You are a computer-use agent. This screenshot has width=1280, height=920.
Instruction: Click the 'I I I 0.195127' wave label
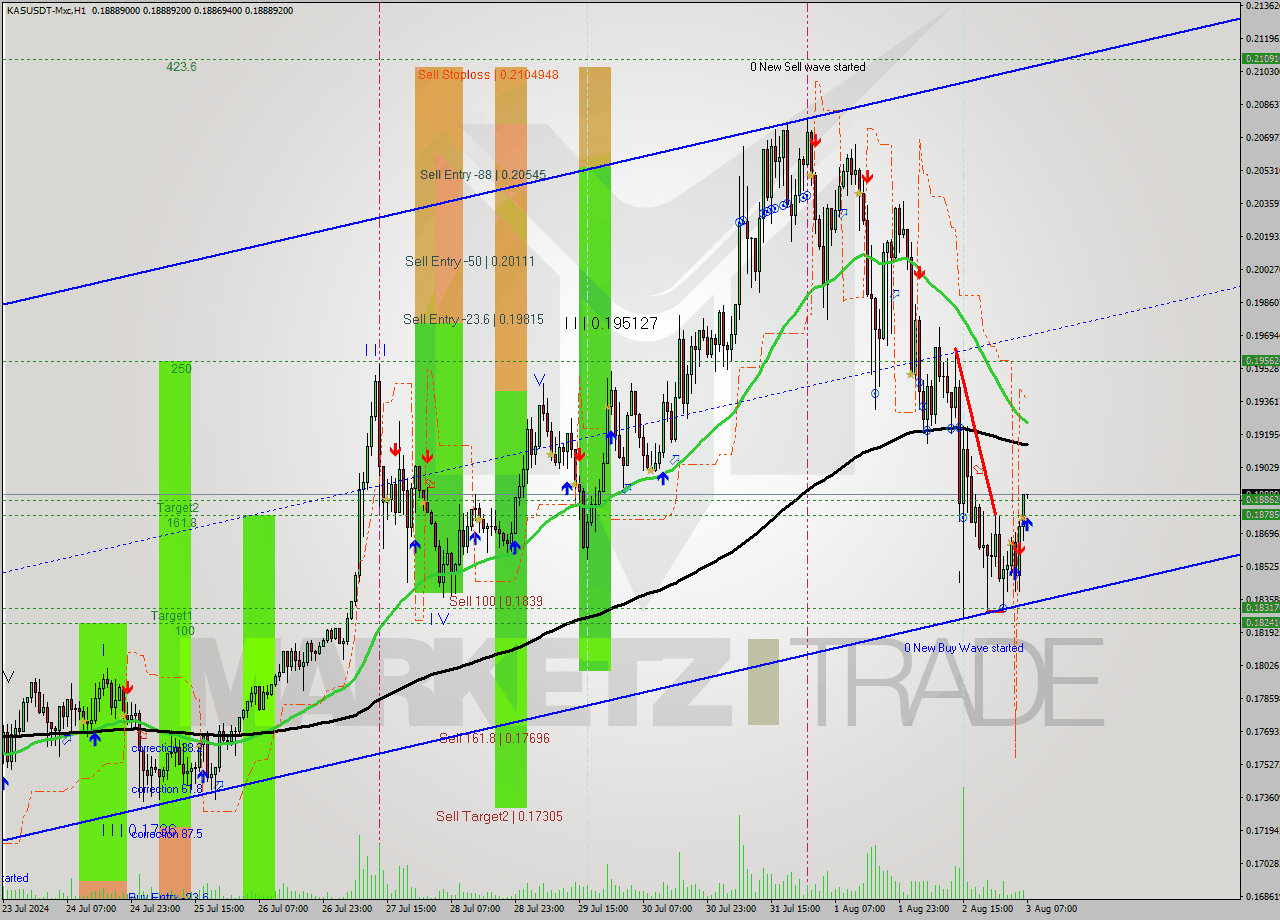pyautogui.click(x=611, y=323)
